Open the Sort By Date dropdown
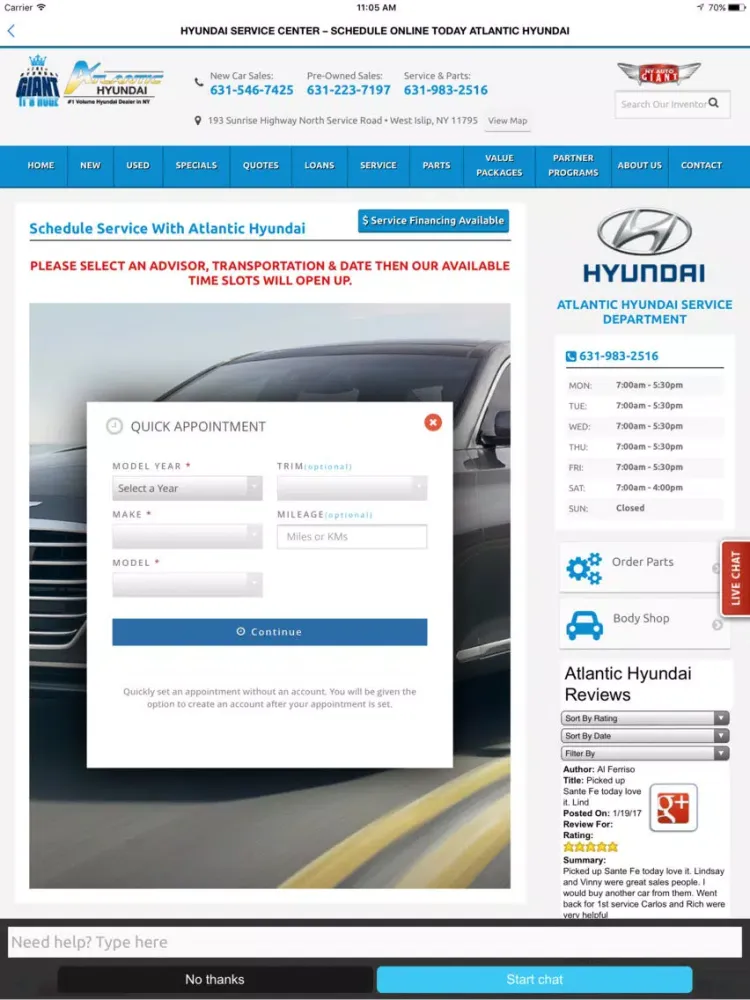 [645, 735]
